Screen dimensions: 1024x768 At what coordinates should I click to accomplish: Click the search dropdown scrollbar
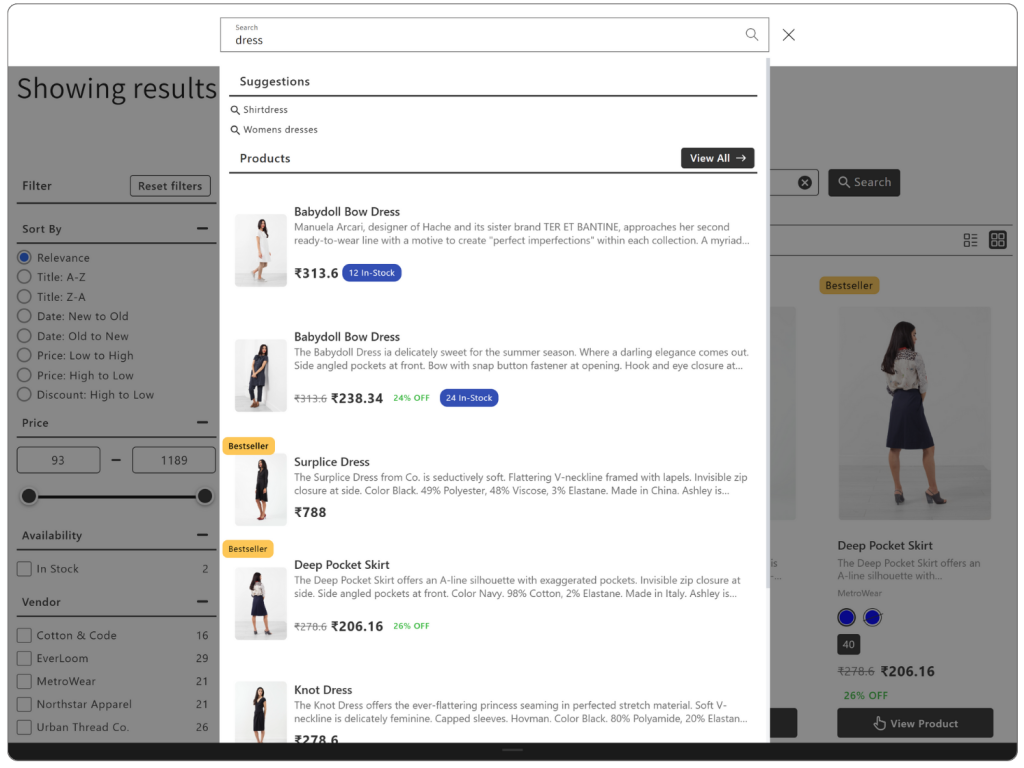point(767,323)
